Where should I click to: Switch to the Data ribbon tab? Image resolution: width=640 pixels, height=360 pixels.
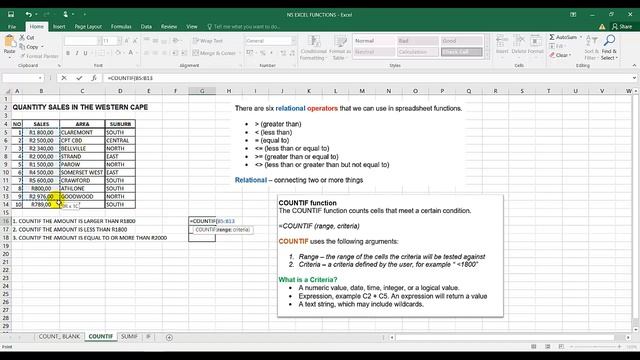tap(146, 27)
